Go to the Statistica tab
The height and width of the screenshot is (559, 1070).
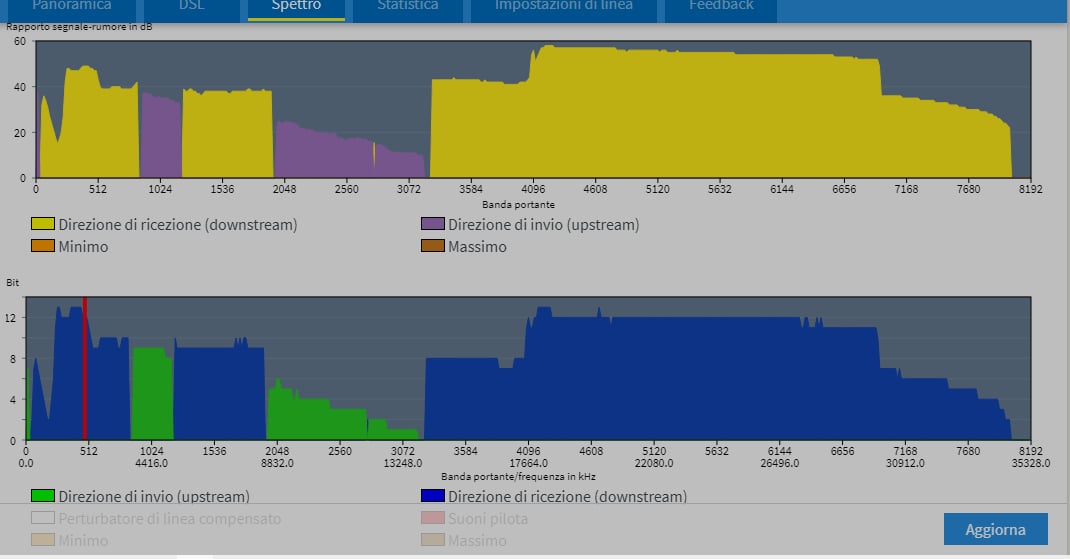(x=407, y=6)
